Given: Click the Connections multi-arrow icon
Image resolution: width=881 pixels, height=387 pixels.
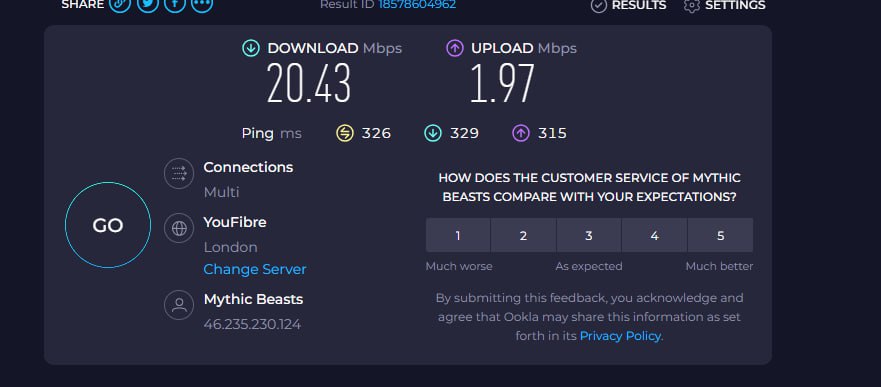Looking at the screenshot, I should (x=179, y=174).
